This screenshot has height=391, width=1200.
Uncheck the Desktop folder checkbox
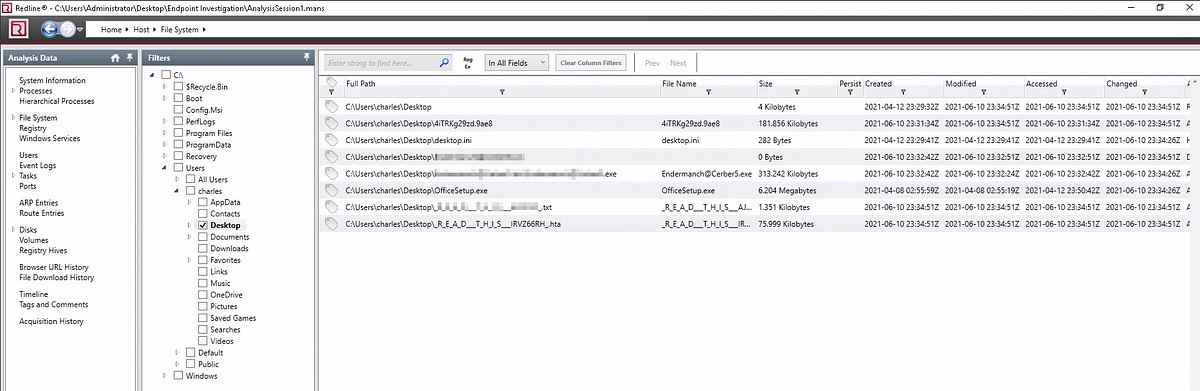coord(202,226)
